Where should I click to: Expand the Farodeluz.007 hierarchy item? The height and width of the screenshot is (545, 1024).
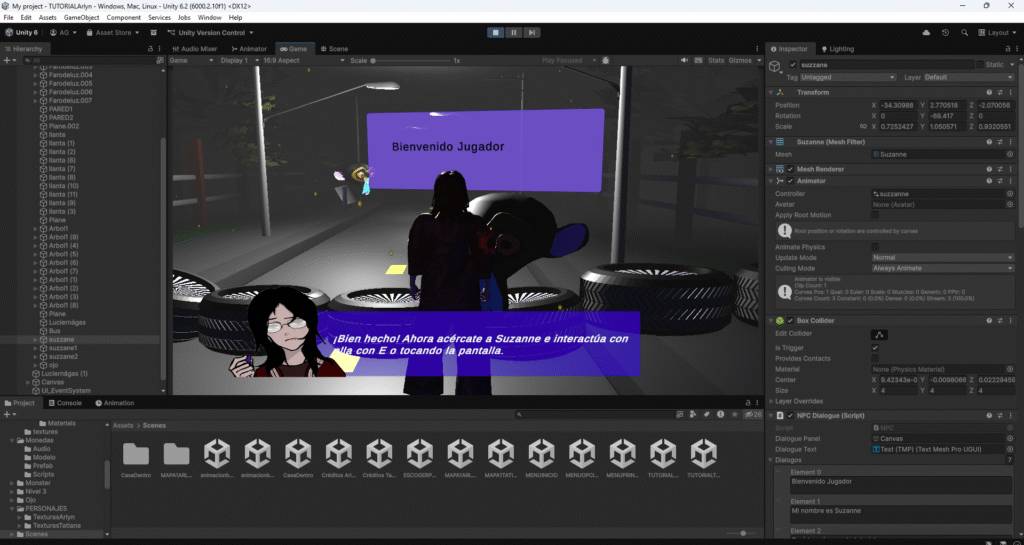tap(36, 101)
